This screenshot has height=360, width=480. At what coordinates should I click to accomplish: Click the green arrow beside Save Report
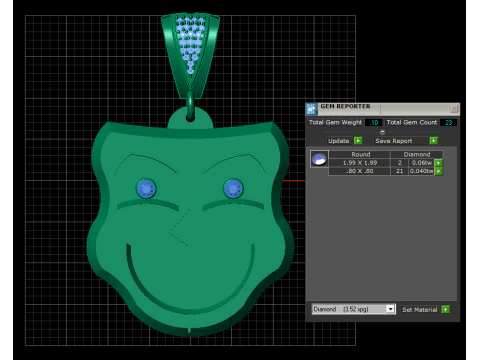434,141
